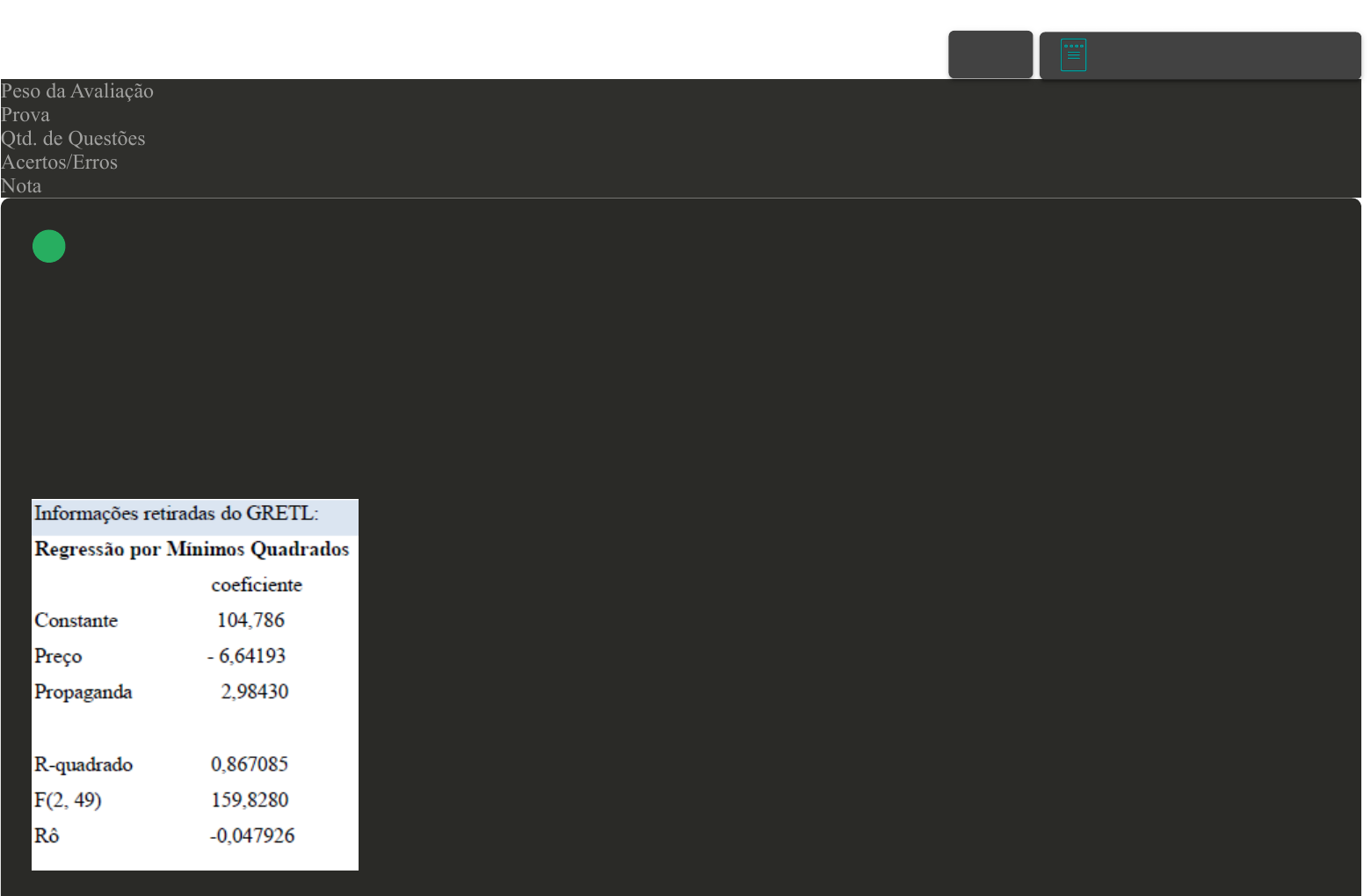Click the 'coeficiente' column heading
Image resolution: width=1371 pixels, height=896 pixels.
257,585
